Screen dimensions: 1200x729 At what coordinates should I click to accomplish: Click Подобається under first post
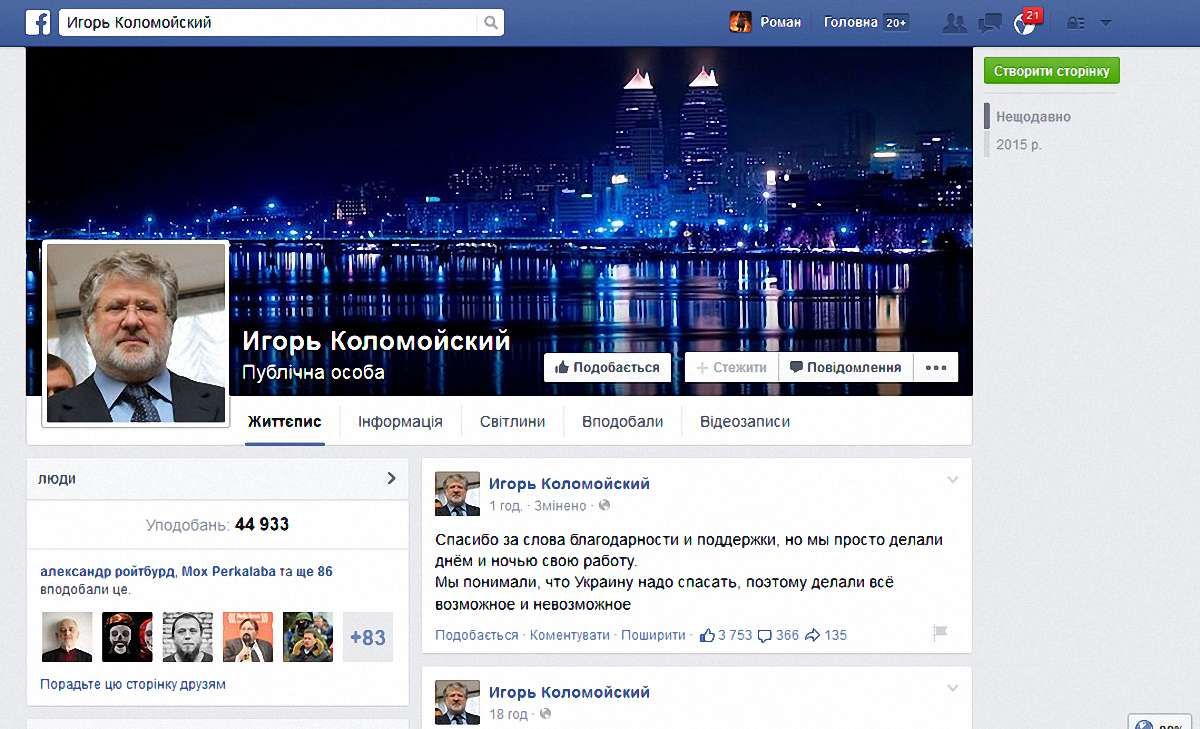[x=477, y=635]
